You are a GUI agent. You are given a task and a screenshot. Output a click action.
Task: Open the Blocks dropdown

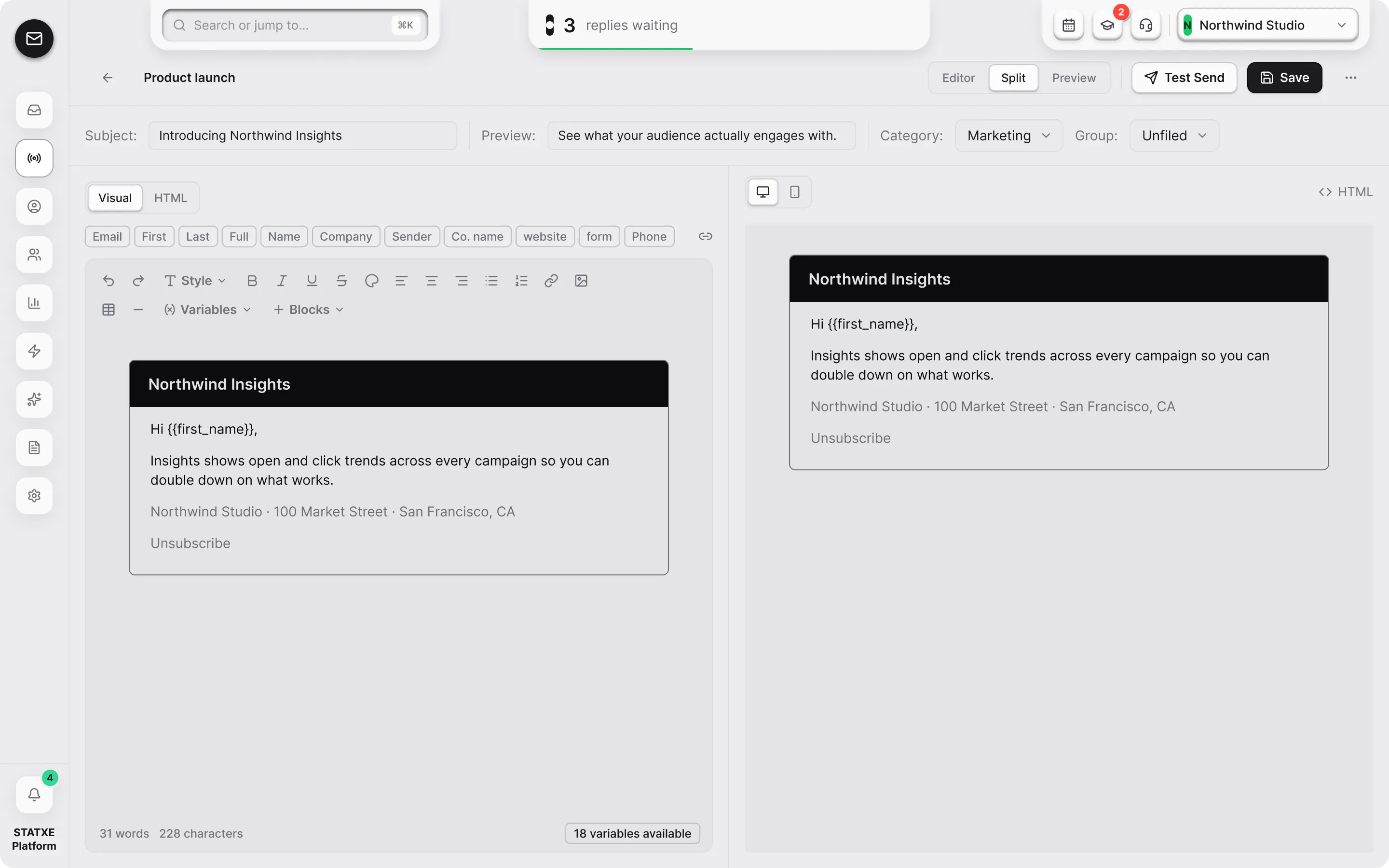309,310
